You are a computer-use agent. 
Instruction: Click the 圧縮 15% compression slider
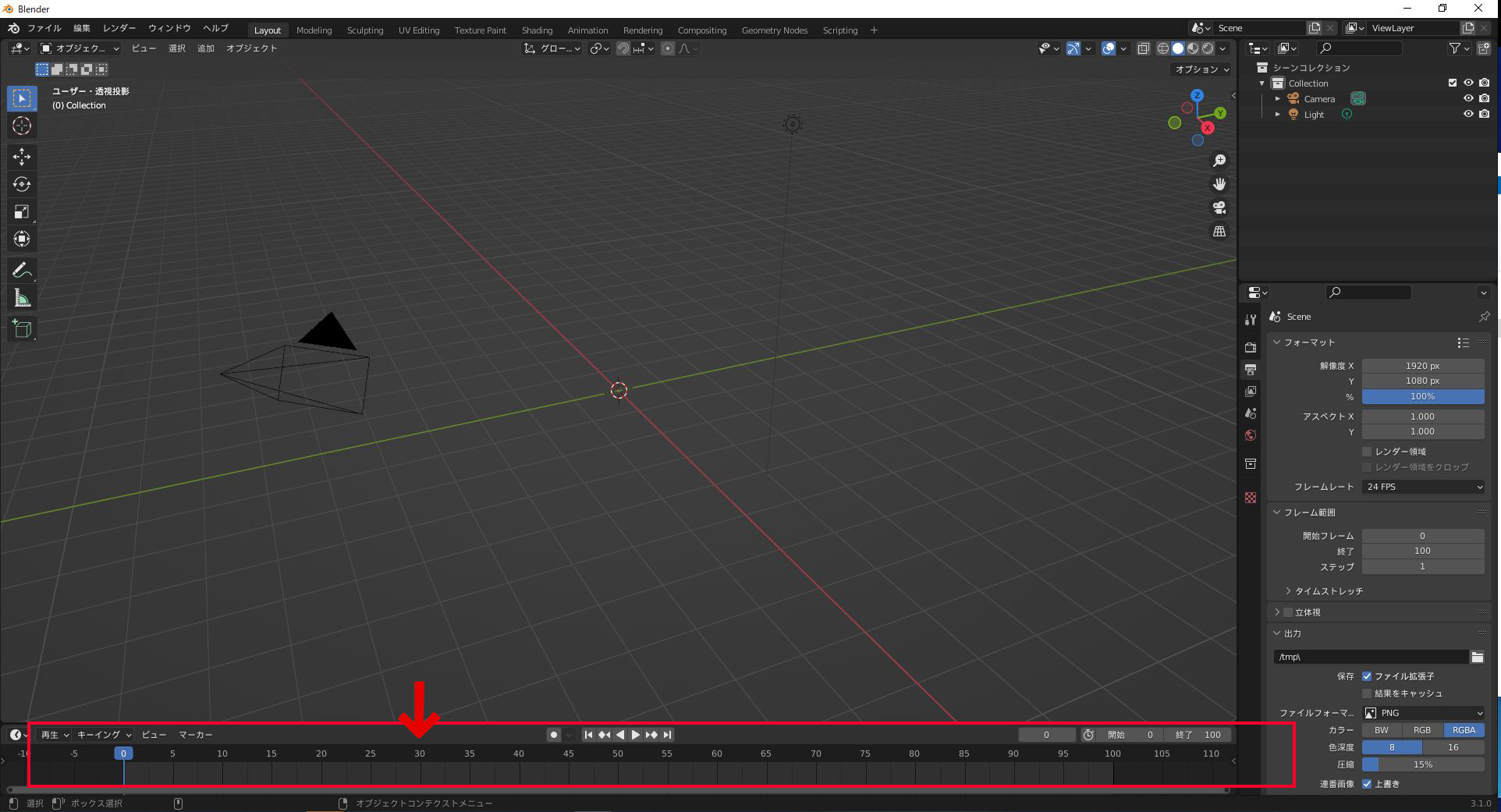click(1423, 764)
